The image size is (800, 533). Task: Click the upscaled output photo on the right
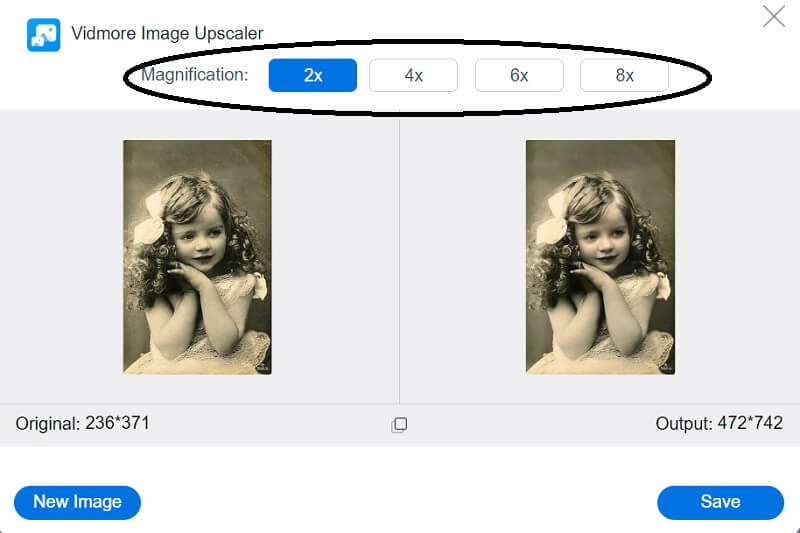(x=600, y=257)
